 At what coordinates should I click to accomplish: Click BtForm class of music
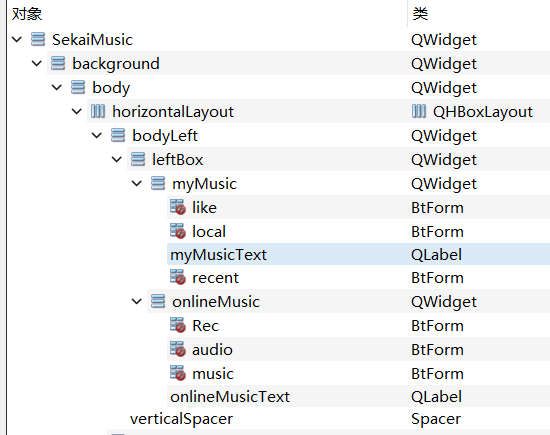point(437,374)
